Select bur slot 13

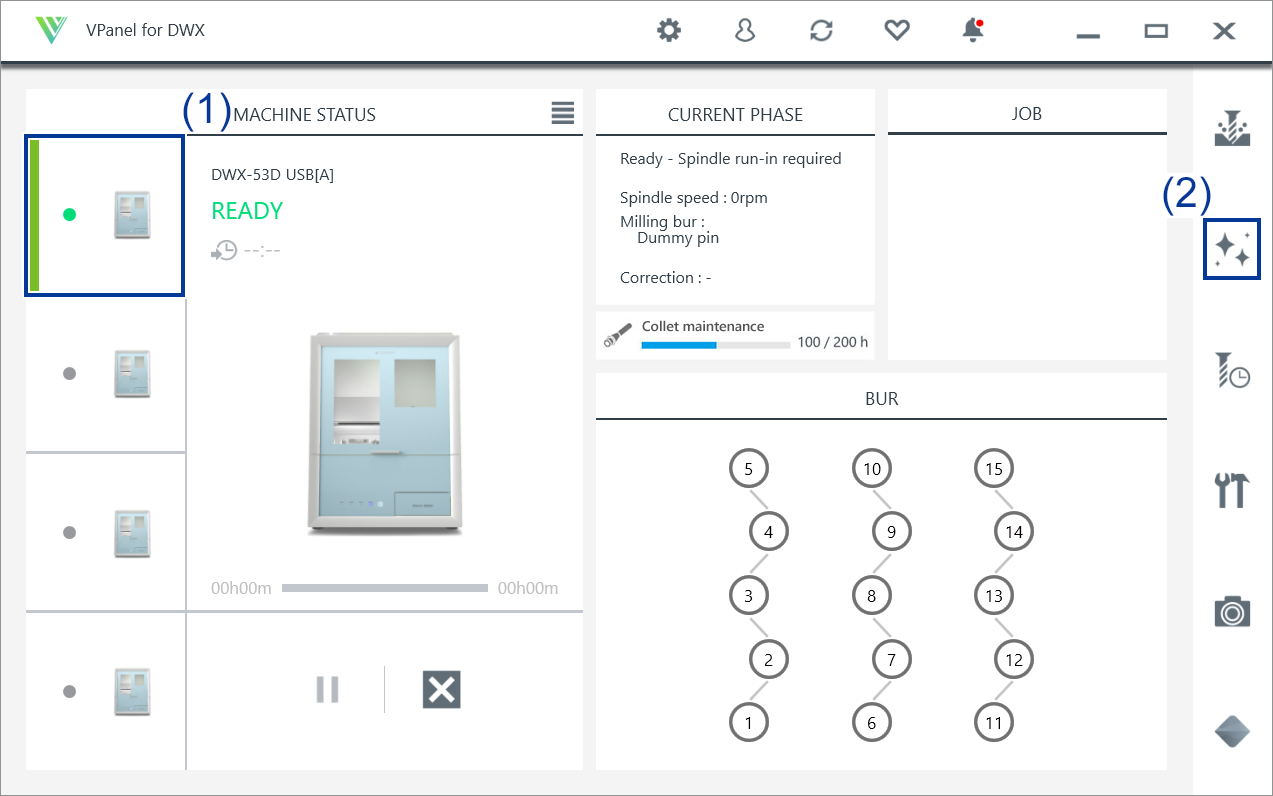click(x=994, y=596)
